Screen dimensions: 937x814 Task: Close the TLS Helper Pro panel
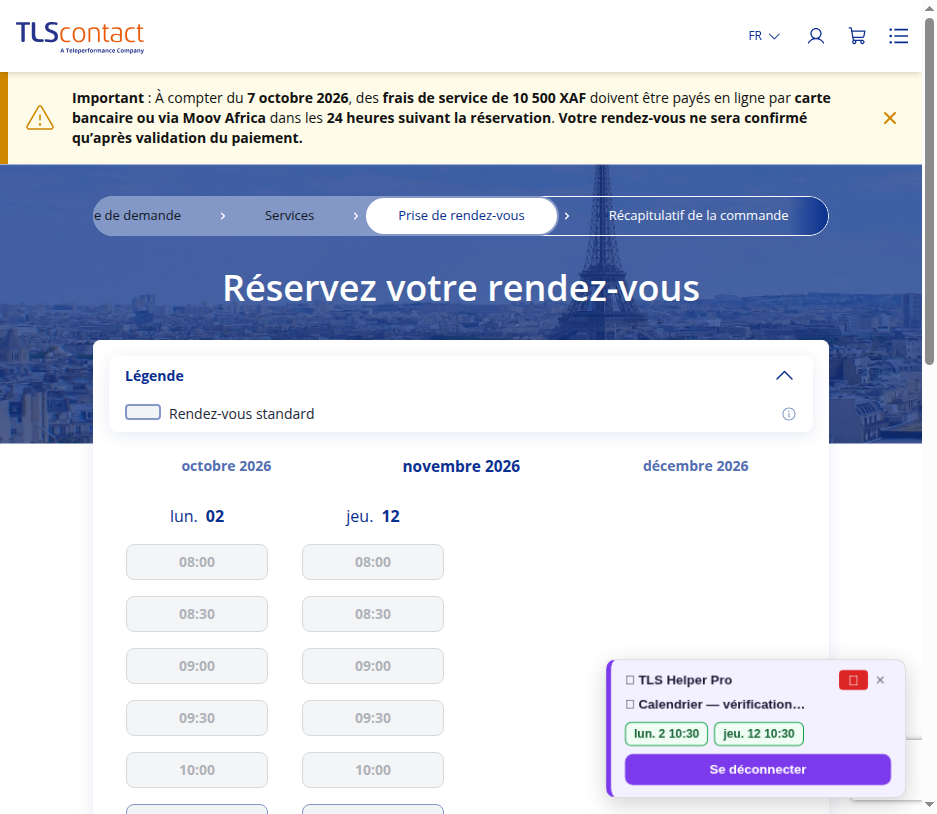tap(880, 680)
